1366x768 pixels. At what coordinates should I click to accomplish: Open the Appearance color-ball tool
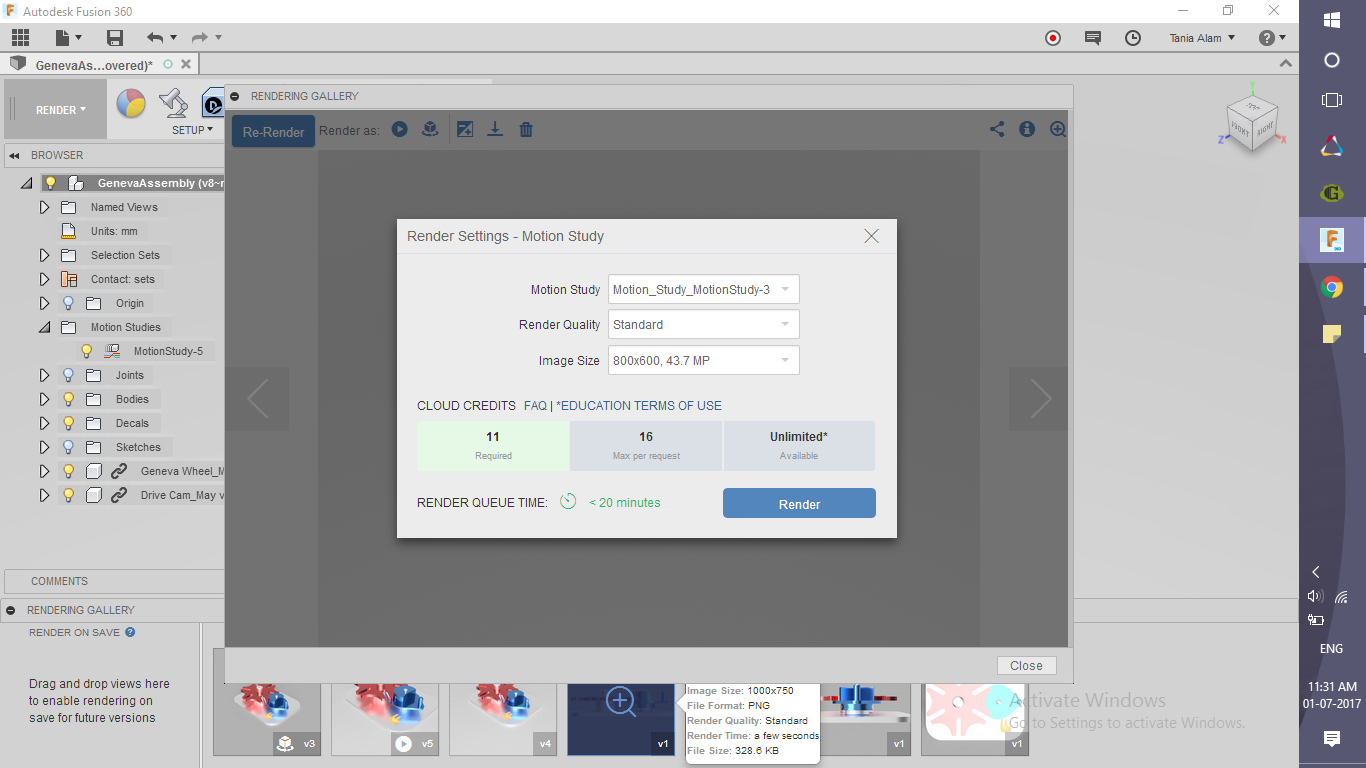(131, 104)
